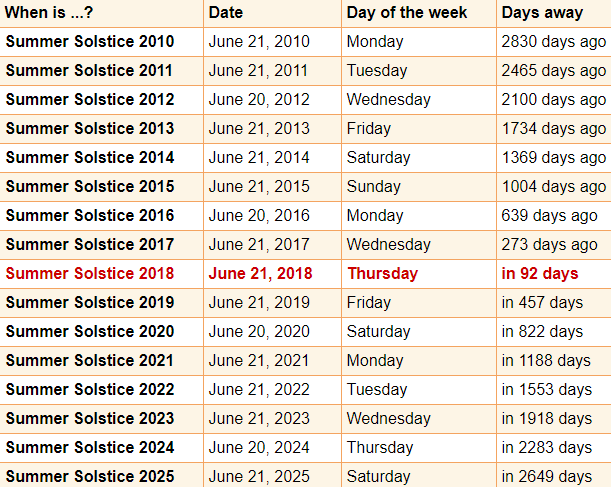Open the 'Summer Solstice 2023' entry
This screenshot has width=611, height=487.
90,418
